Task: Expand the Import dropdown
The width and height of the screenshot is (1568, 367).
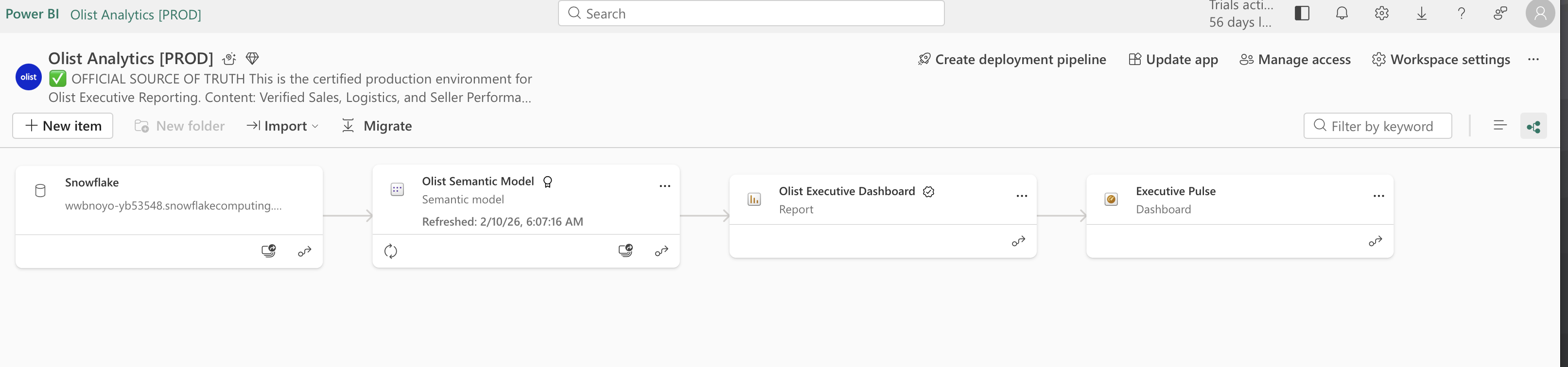Action: (x=282, y=126)
